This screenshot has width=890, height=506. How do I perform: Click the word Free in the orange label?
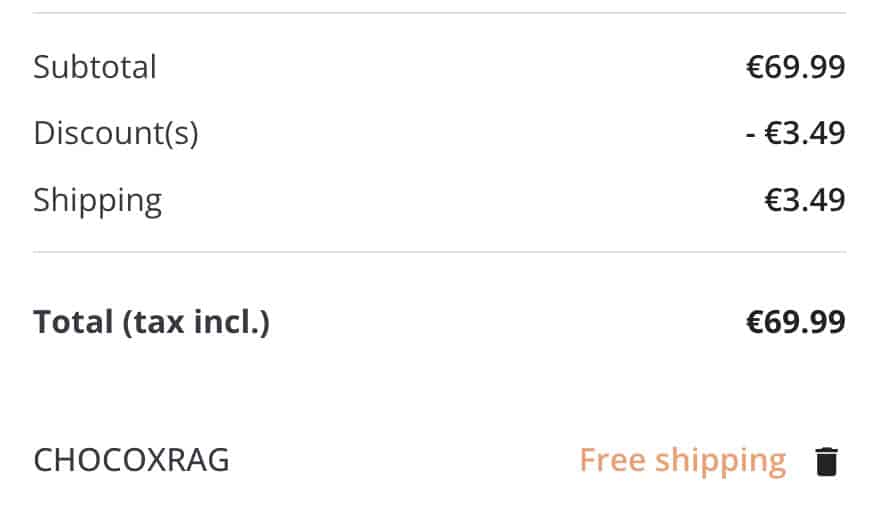pos(612,460)
